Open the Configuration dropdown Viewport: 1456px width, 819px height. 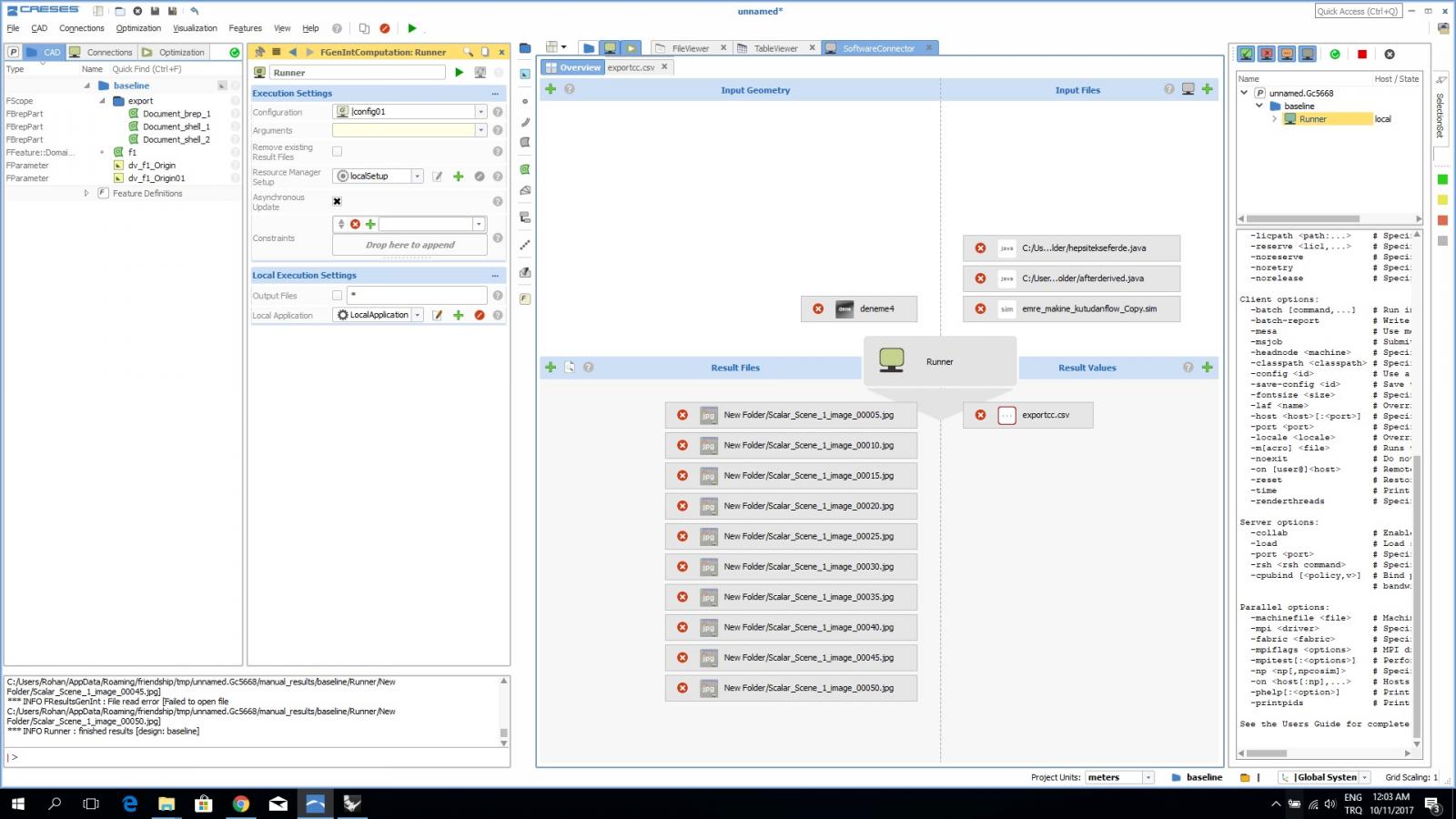[x=480, y=112]
